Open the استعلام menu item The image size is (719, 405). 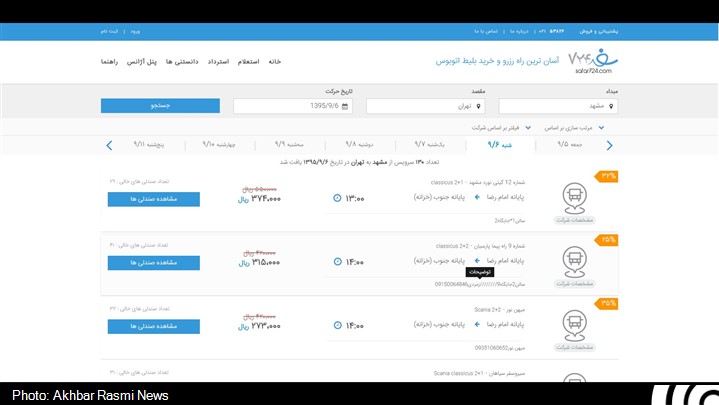[x=249, y=62]
